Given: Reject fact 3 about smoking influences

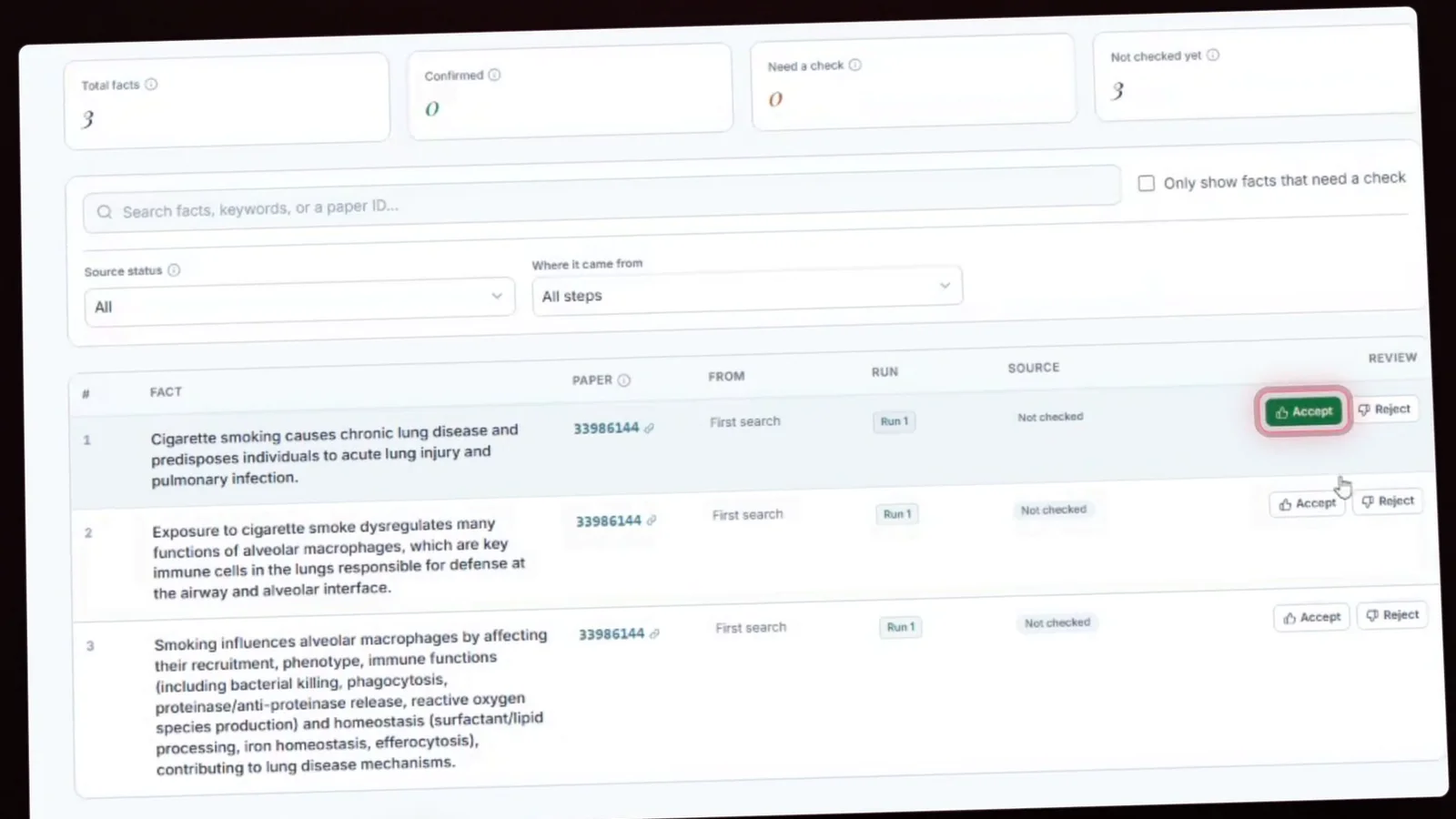Looking at the screenshot, I should pyautogui.click(x=1392, y=615).
